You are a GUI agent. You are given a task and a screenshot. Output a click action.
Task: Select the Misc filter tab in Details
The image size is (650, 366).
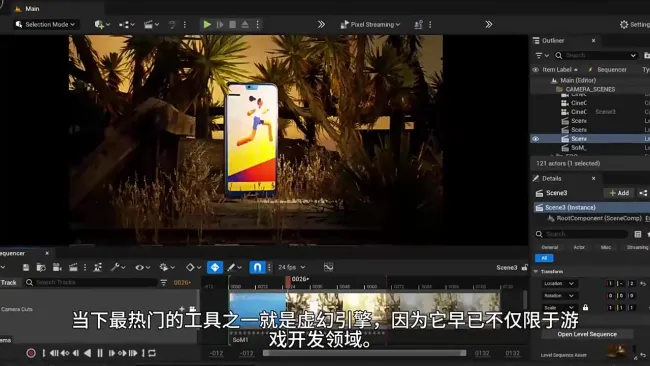click(606, 247)
